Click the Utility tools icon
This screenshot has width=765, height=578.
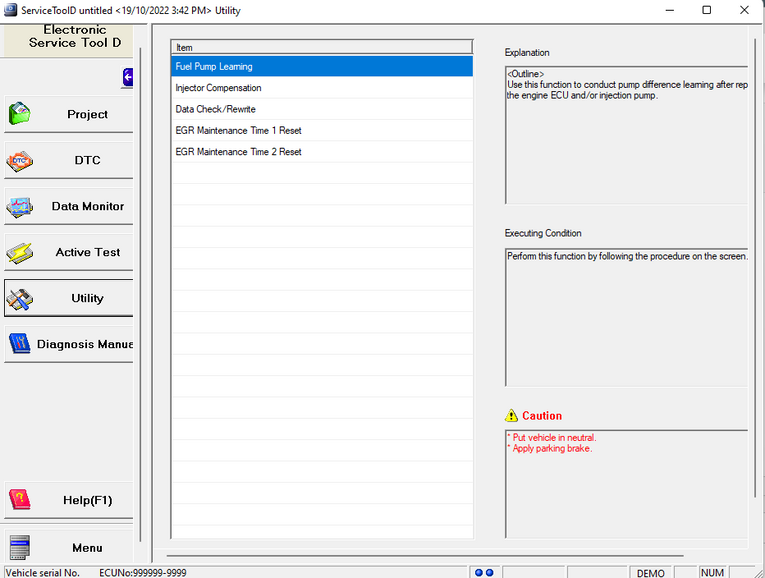(x=20, y=298)
